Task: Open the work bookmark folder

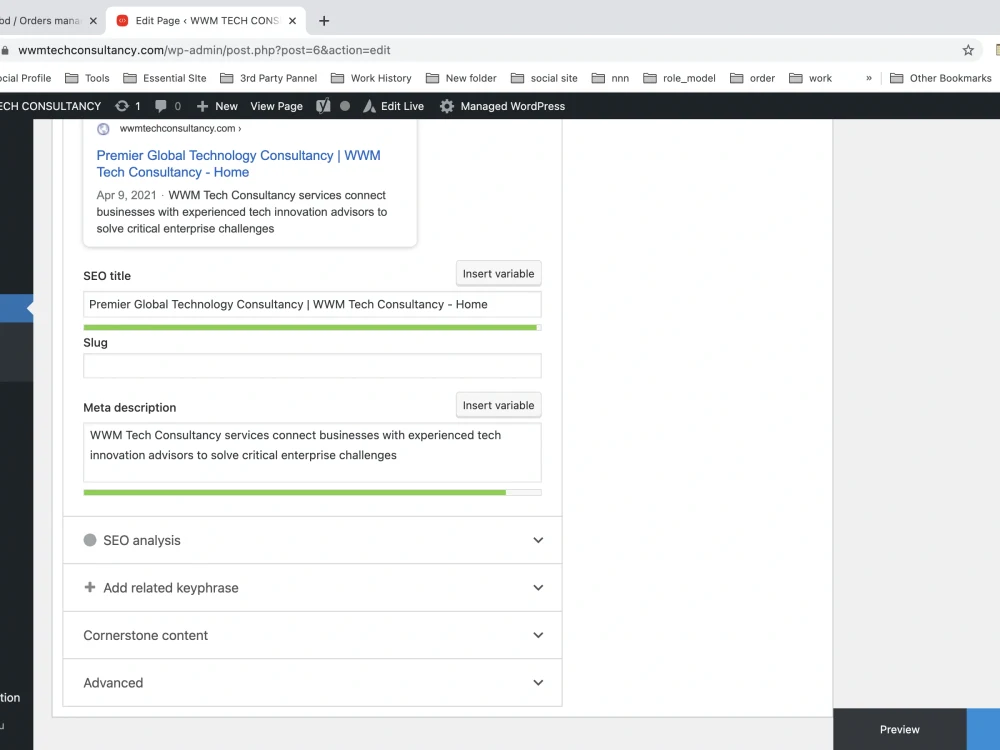Action: (x=811, y=78)
